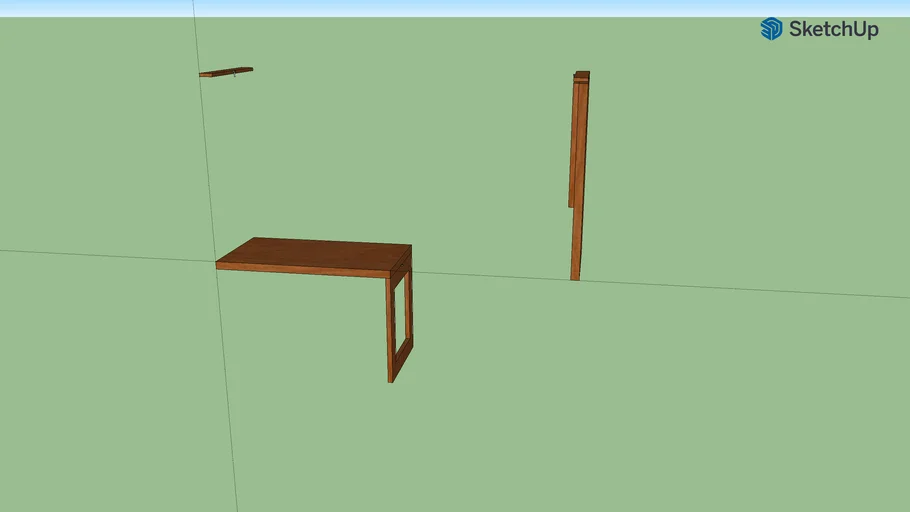The image size is (910, 512).
Task: Click the horizontal axis line right of post
Action: (x=750, y=289)
